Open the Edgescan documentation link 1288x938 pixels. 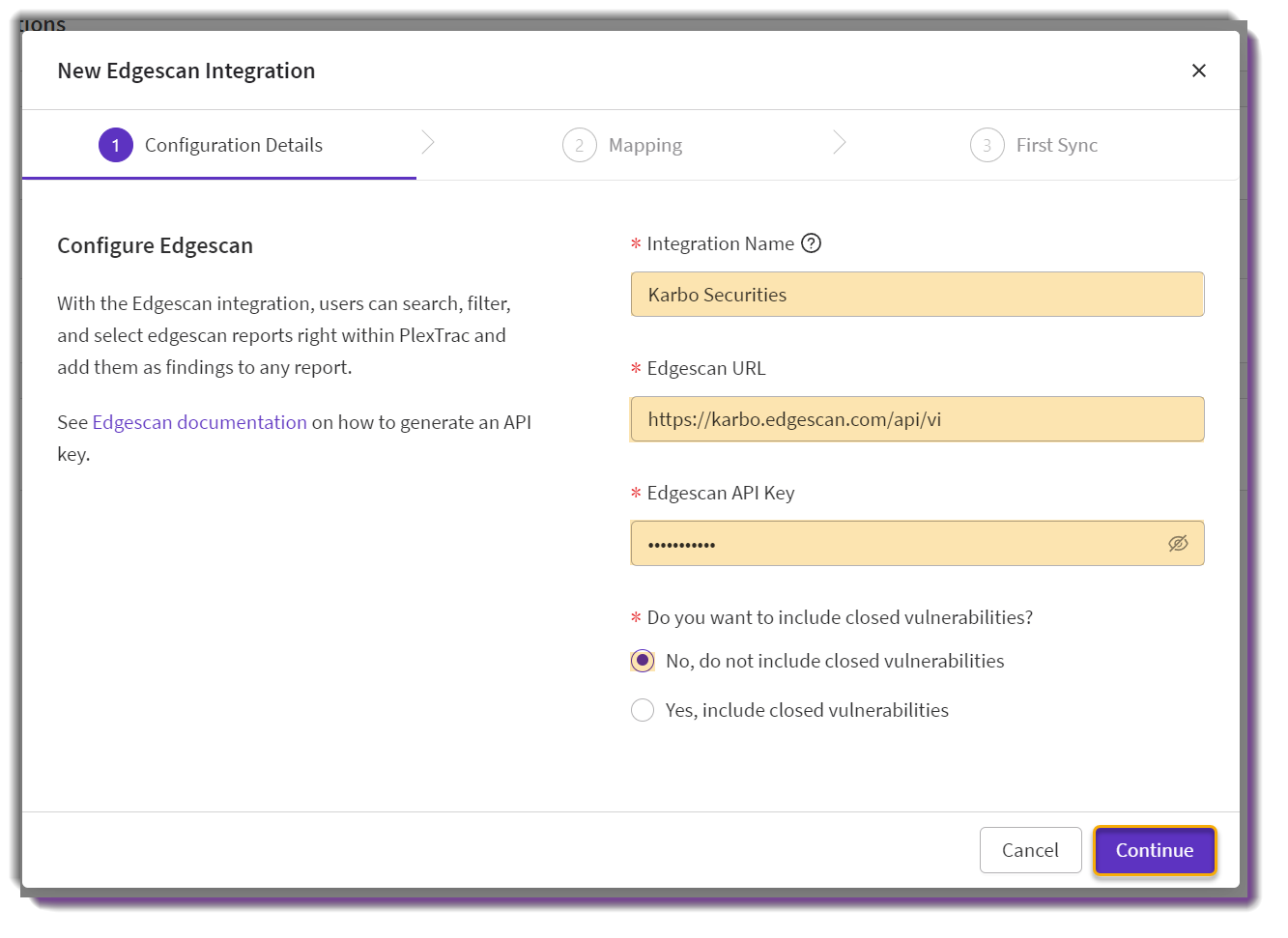tap(200, 422)
